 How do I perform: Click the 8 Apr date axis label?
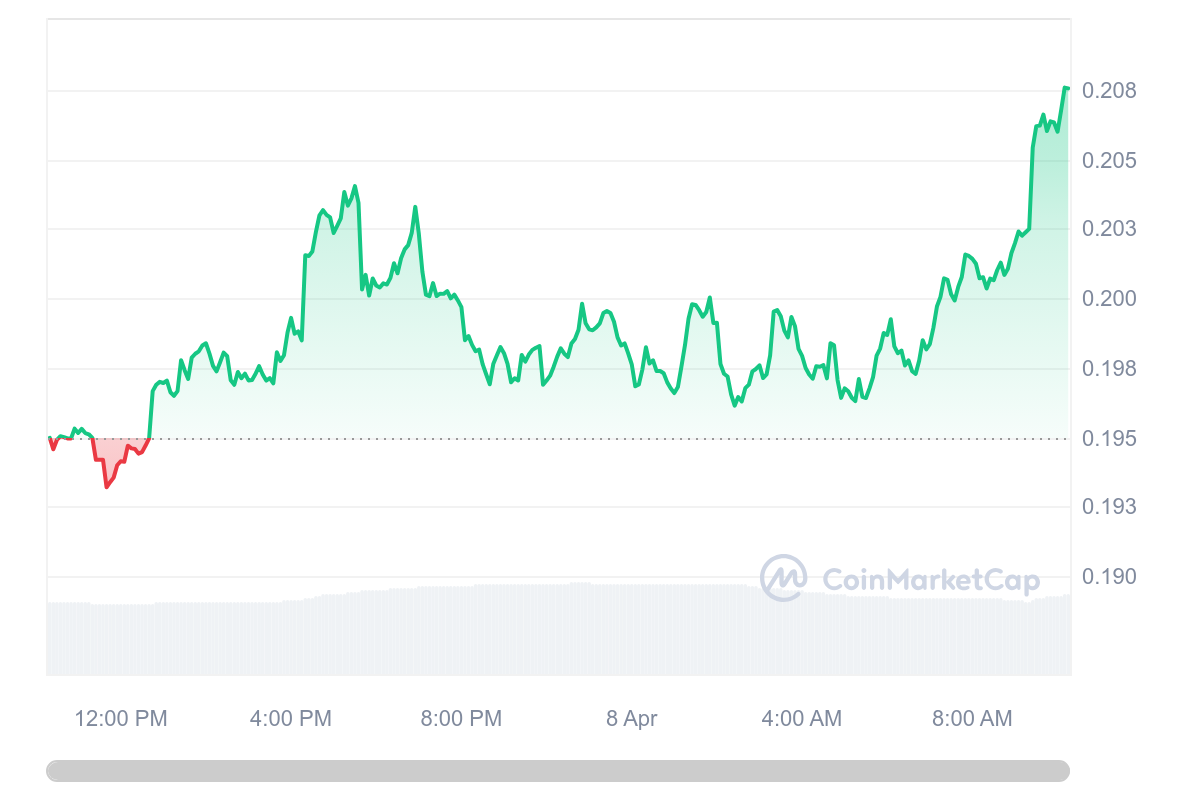(632, 718)
